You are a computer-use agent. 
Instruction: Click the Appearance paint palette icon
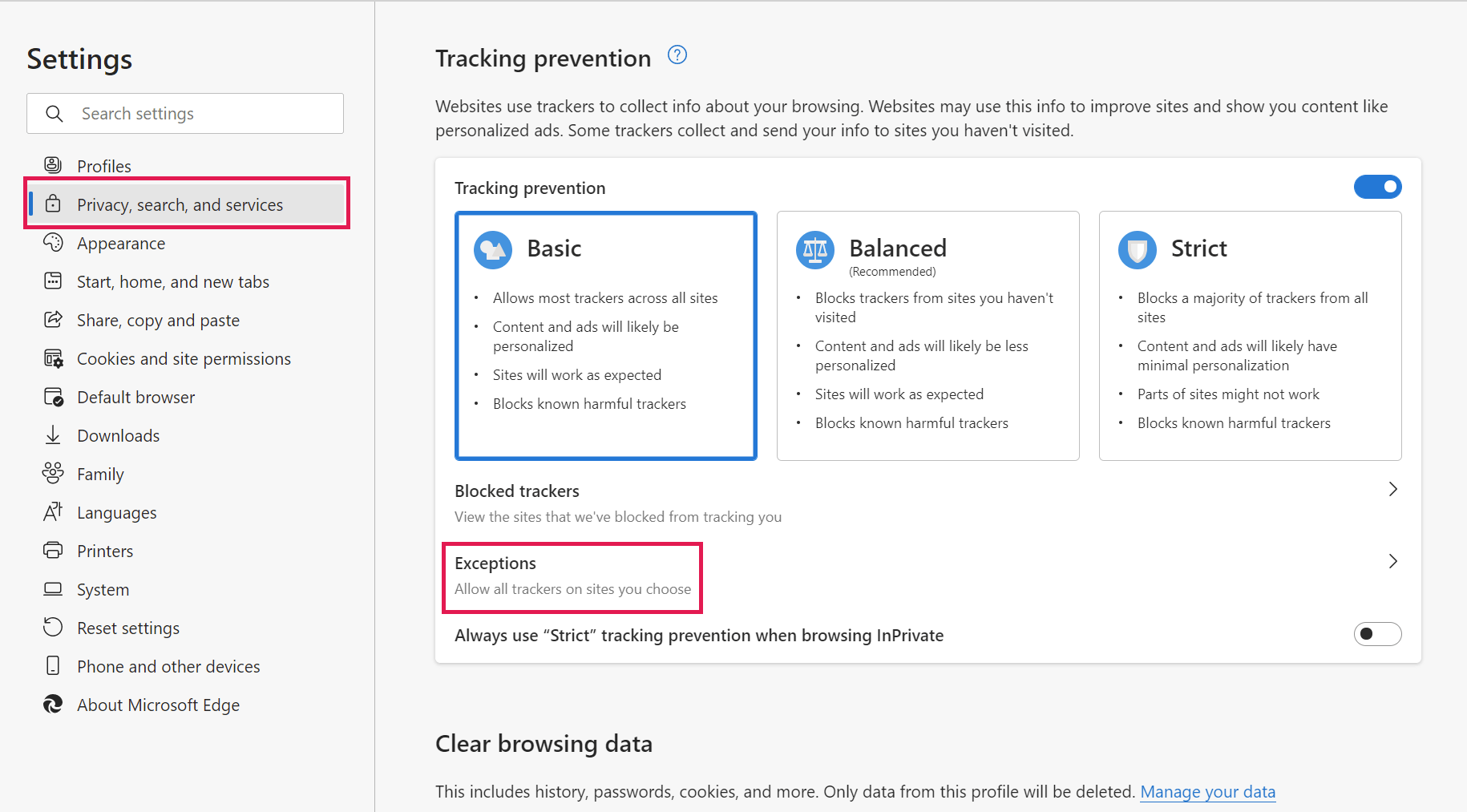[53, 243]
